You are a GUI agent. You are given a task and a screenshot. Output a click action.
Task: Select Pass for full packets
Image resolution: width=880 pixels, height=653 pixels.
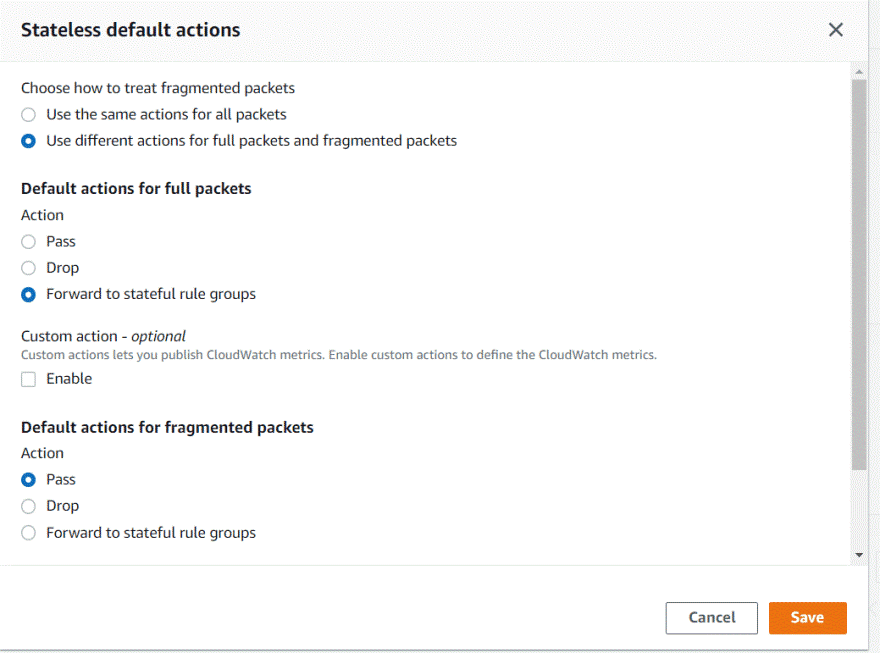28,242
